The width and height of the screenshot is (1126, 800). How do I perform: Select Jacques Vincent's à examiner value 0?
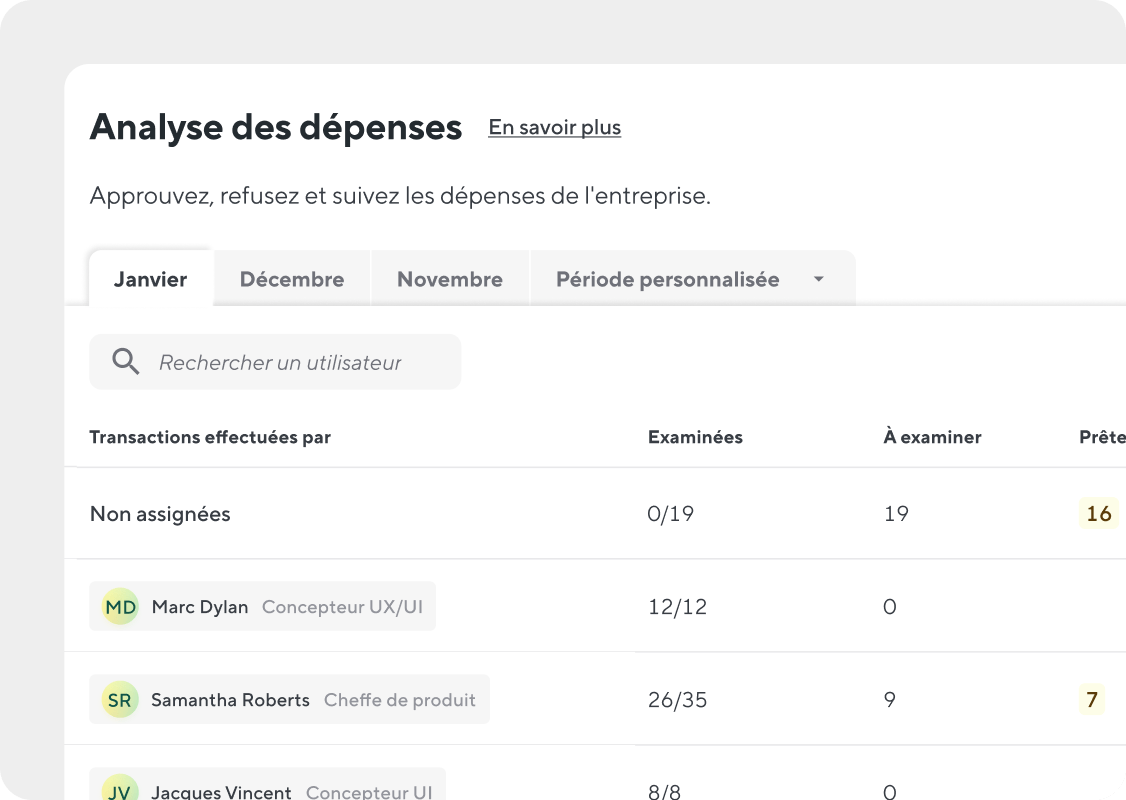point(890,791)
